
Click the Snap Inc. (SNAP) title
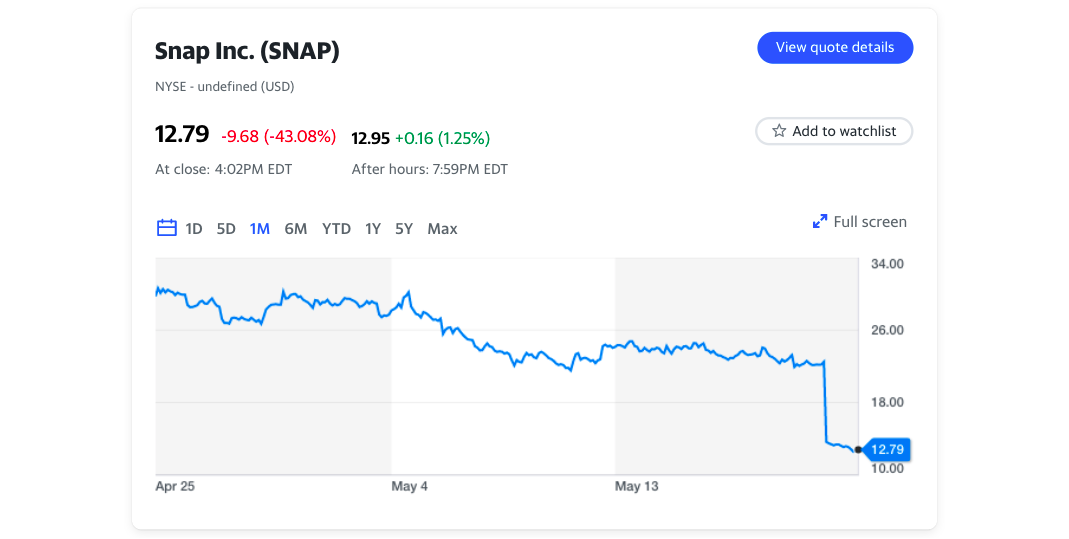tap(247, 52)
